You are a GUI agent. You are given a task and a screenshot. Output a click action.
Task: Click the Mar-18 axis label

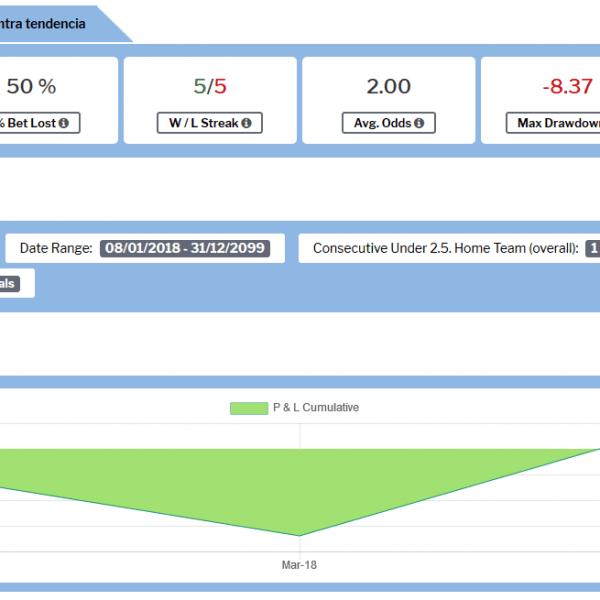pos(299,565)
